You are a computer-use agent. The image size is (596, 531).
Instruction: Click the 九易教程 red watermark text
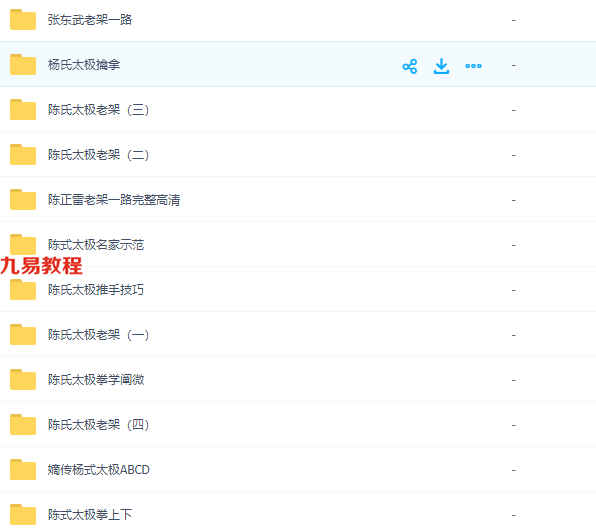[x=41, y=265]
